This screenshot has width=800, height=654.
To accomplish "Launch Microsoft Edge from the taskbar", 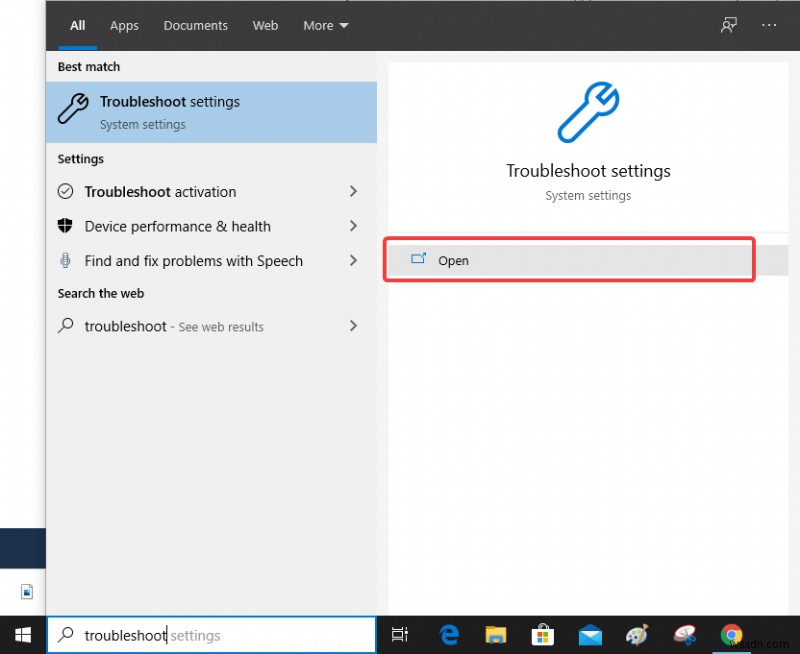I will pyautogui.click(x=449, y=634).
